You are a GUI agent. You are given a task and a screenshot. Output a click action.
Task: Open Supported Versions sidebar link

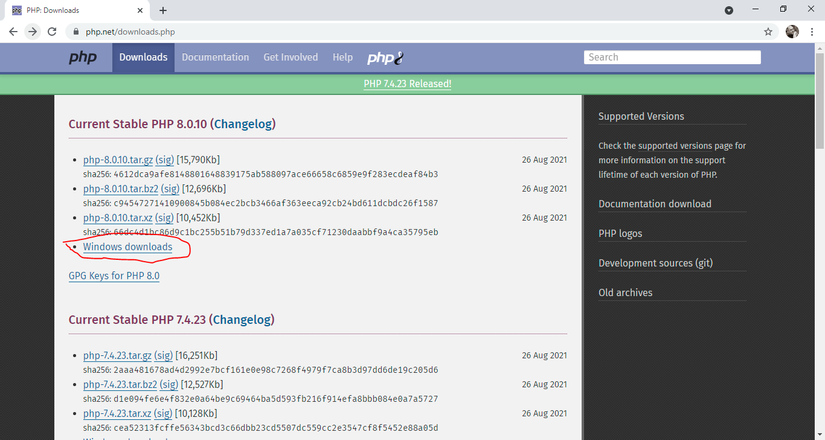(x=641, y=116)
